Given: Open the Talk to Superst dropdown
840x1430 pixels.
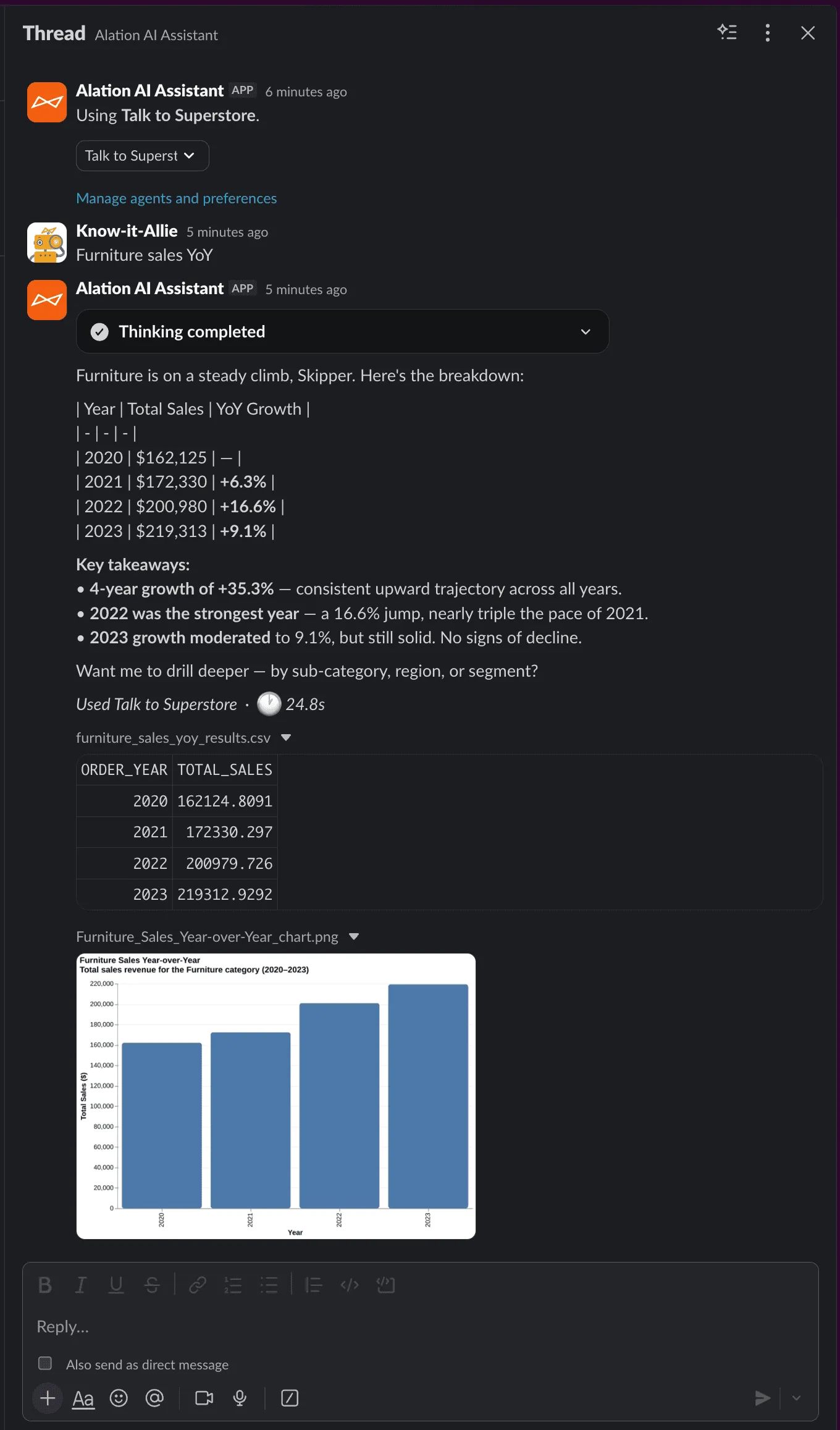Looking at the screenshot, I should (142, 156).
